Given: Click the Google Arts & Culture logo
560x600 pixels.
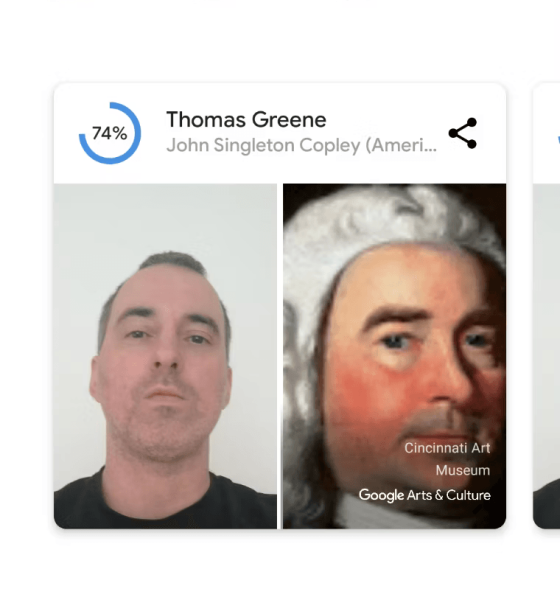Looking at the screenshot, I should [x=424, y=495].
